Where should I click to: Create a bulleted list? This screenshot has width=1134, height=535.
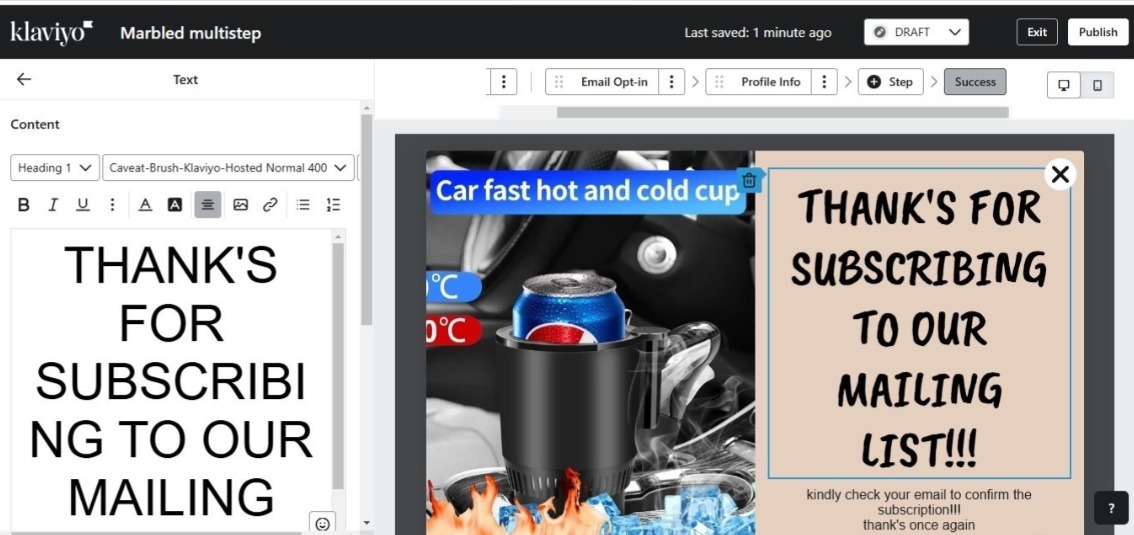coord(303,205)
